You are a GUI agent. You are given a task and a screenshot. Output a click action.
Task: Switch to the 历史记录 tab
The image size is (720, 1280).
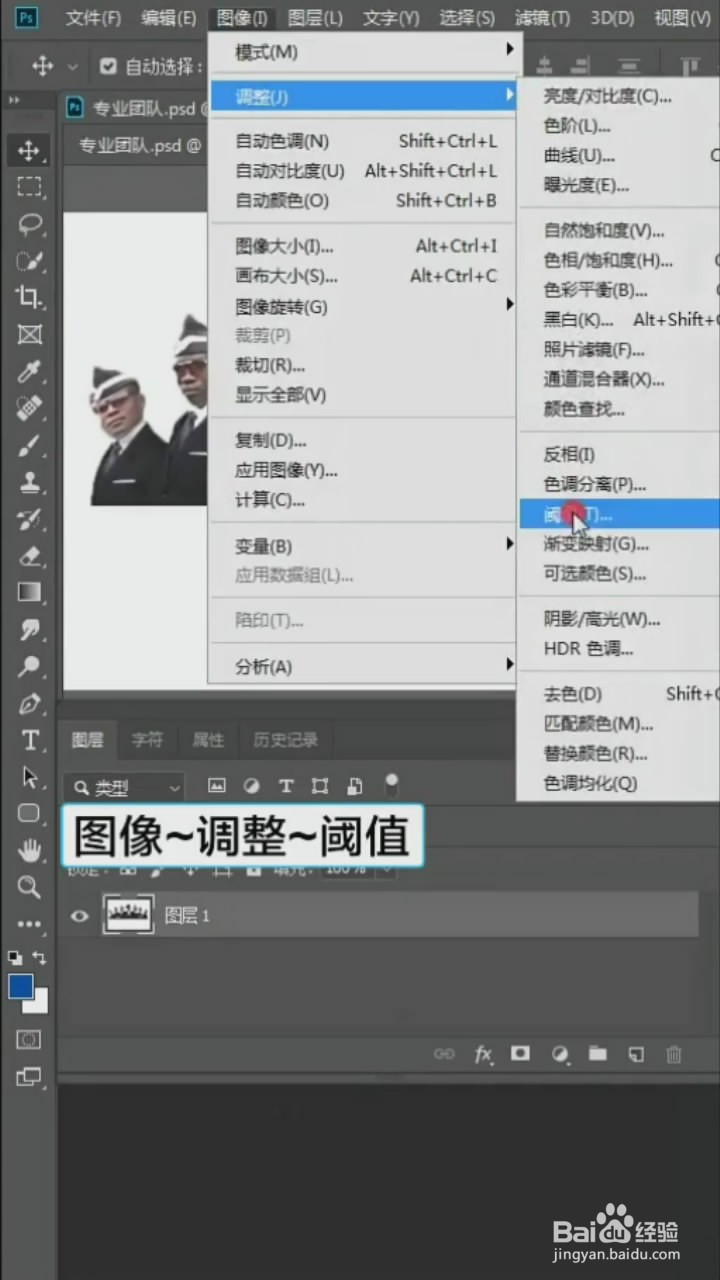click(x=286, y=740)
